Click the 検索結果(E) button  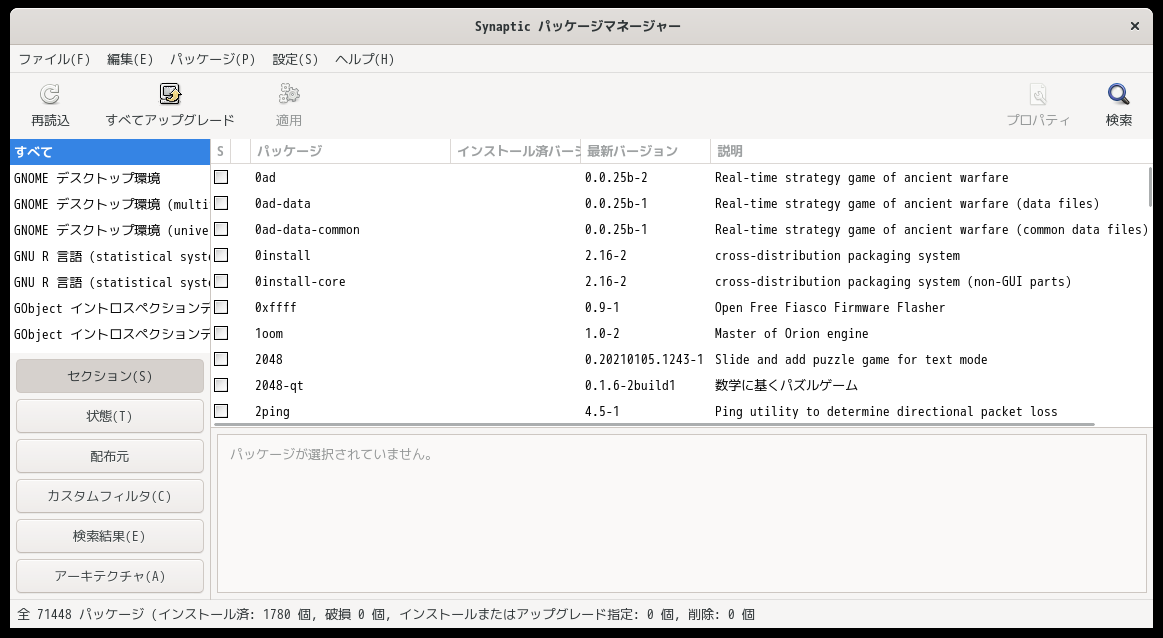pyautogui.click(x=110, y=536)
